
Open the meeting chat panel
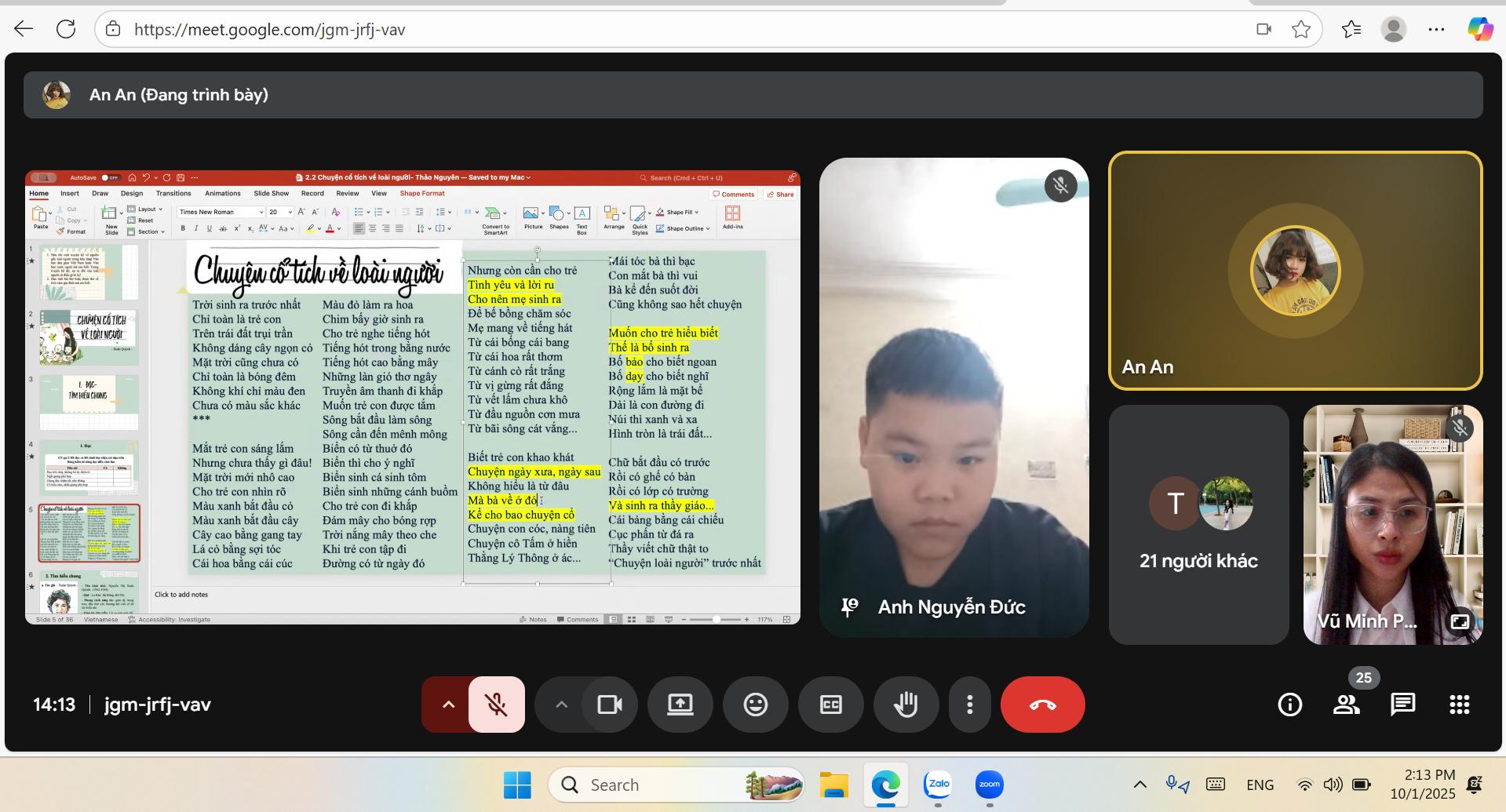click(x=1402, y=705)
